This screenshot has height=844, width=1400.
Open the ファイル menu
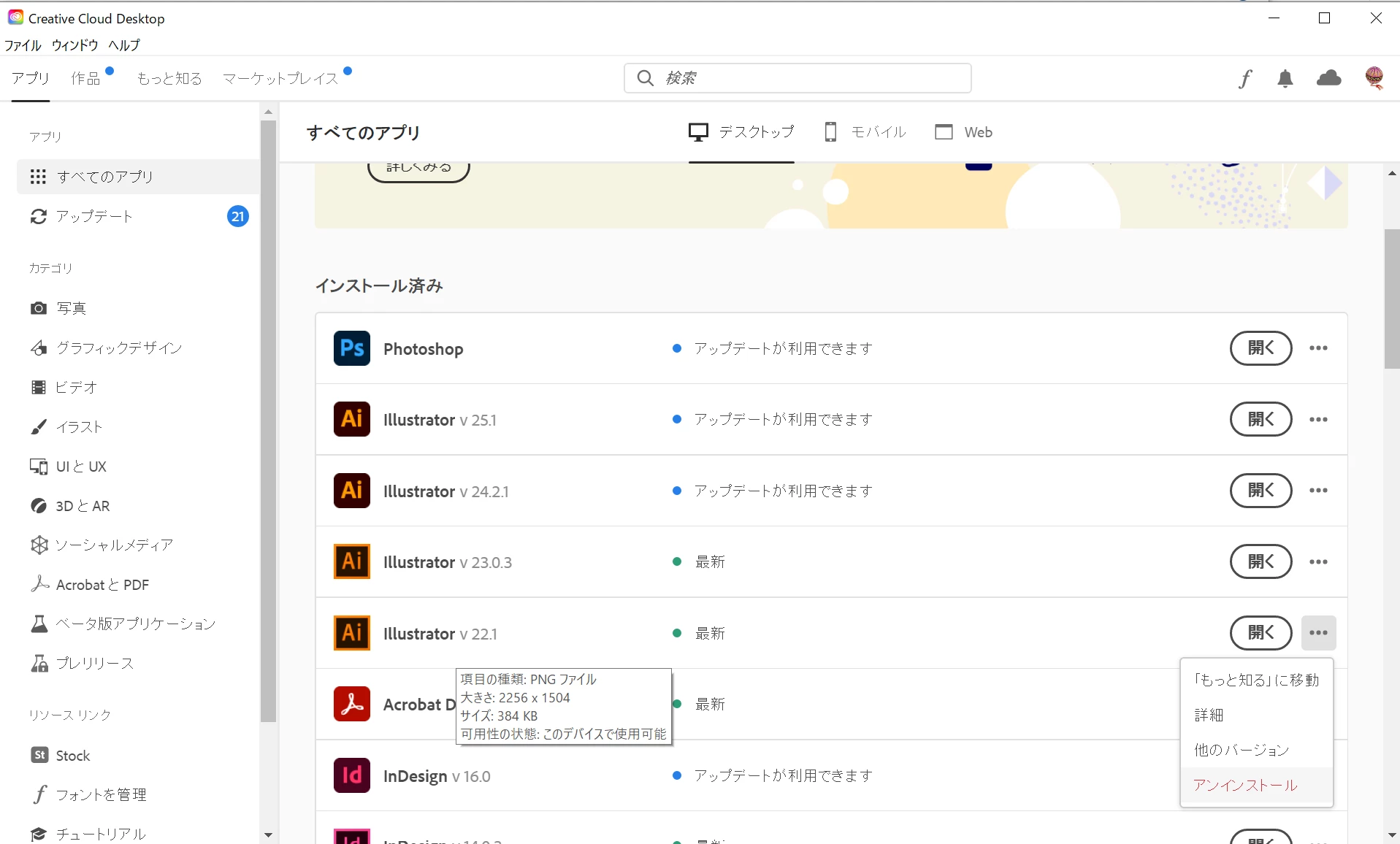(x=23, y=45)
